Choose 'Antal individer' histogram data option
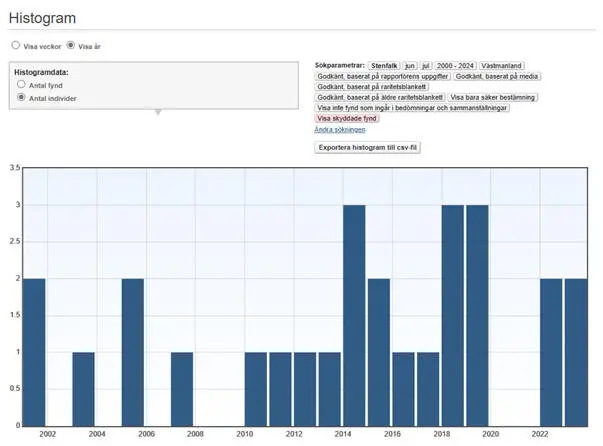Image resolution: width=603 pixels, height=446 pixels. pyautogui.click(x=21, y=98)
